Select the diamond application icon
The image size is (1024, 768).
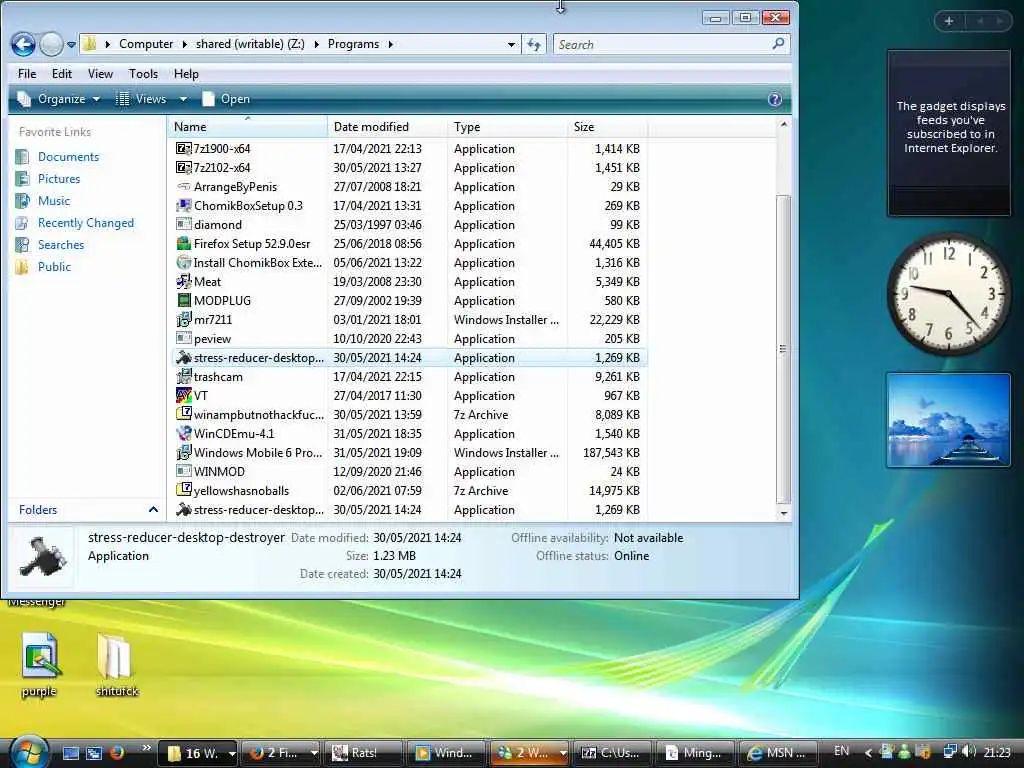184,224
